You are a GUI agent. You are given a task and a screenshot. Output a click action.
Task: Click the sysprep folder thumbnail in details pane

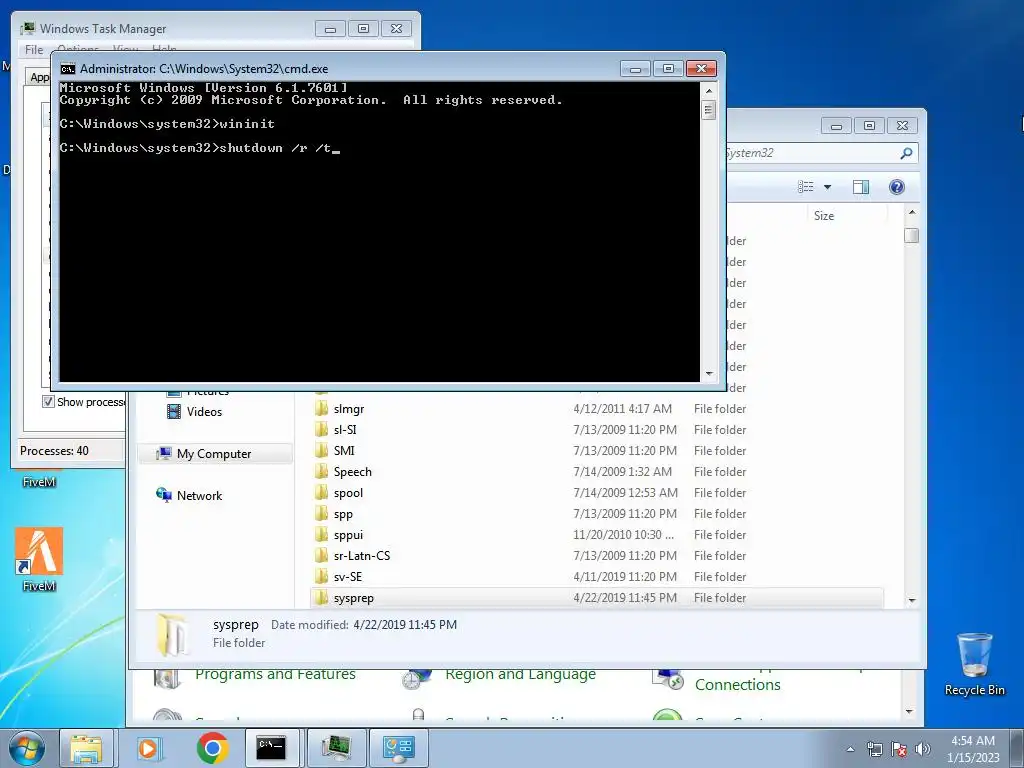pyautogui.click(x=172, y=634)
